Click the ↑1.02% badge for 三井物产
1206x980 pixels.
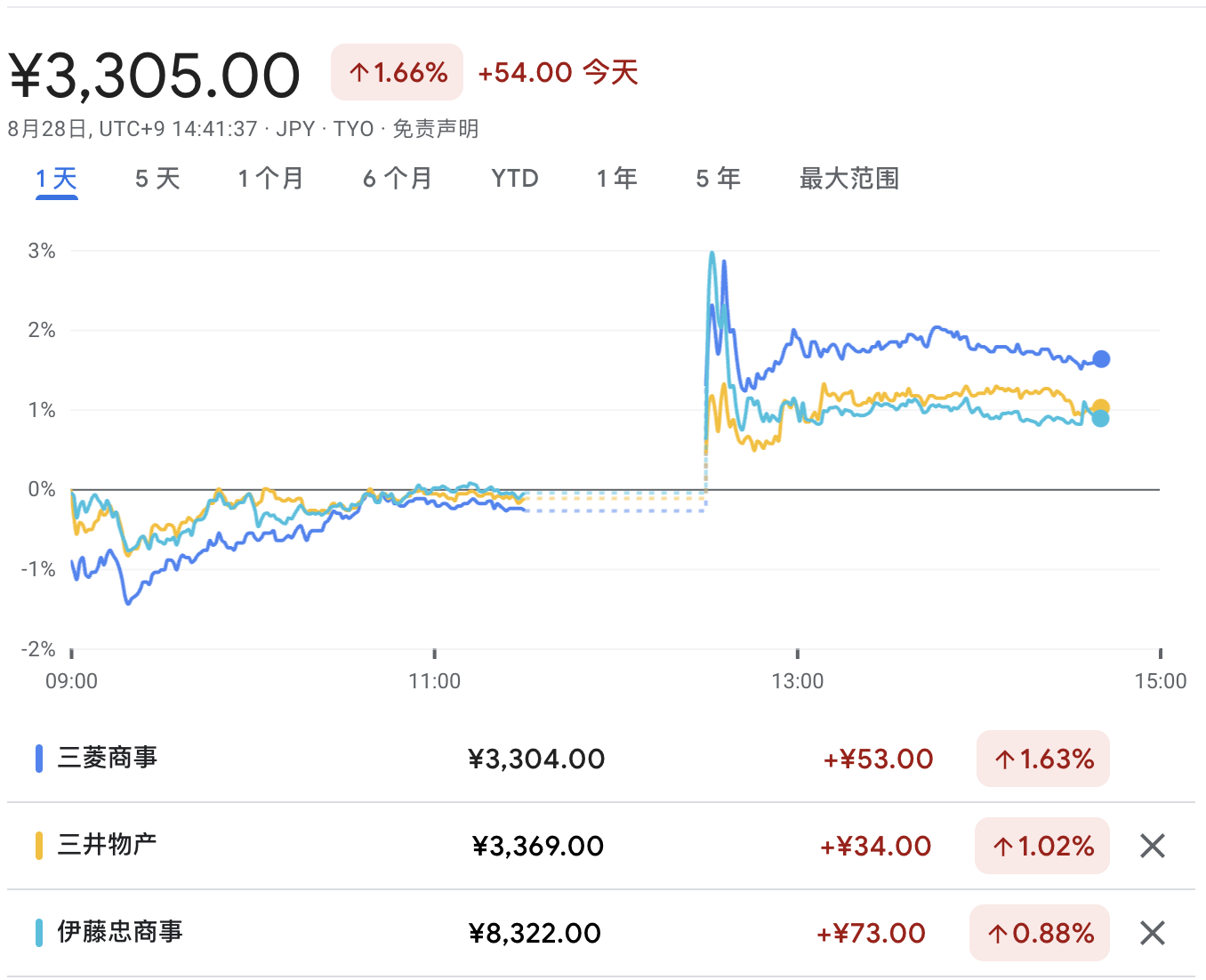coord(1042,846)
